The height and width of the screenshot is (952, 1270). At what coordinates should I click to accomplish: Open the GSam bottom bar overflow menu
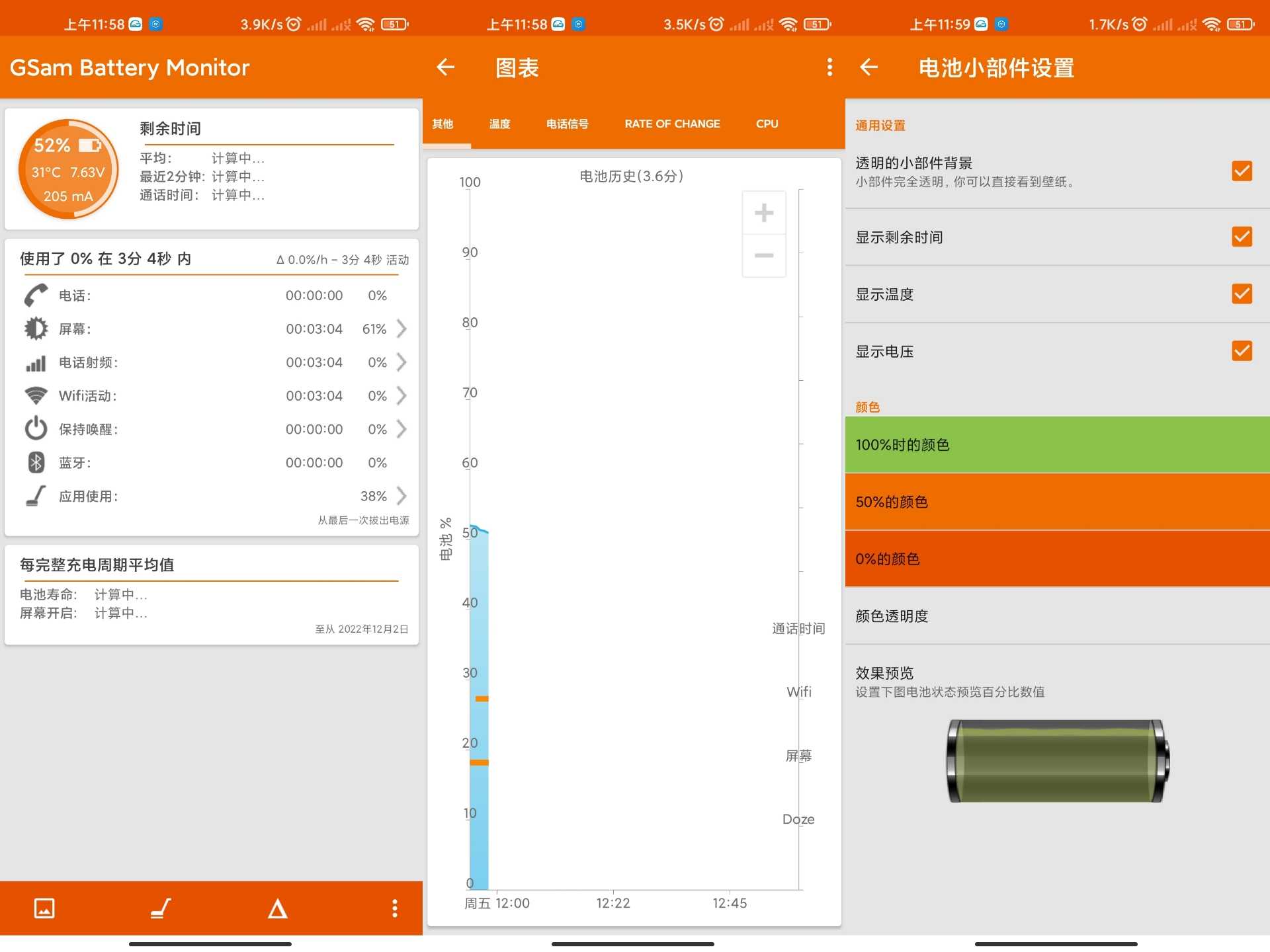click(395, 908)
